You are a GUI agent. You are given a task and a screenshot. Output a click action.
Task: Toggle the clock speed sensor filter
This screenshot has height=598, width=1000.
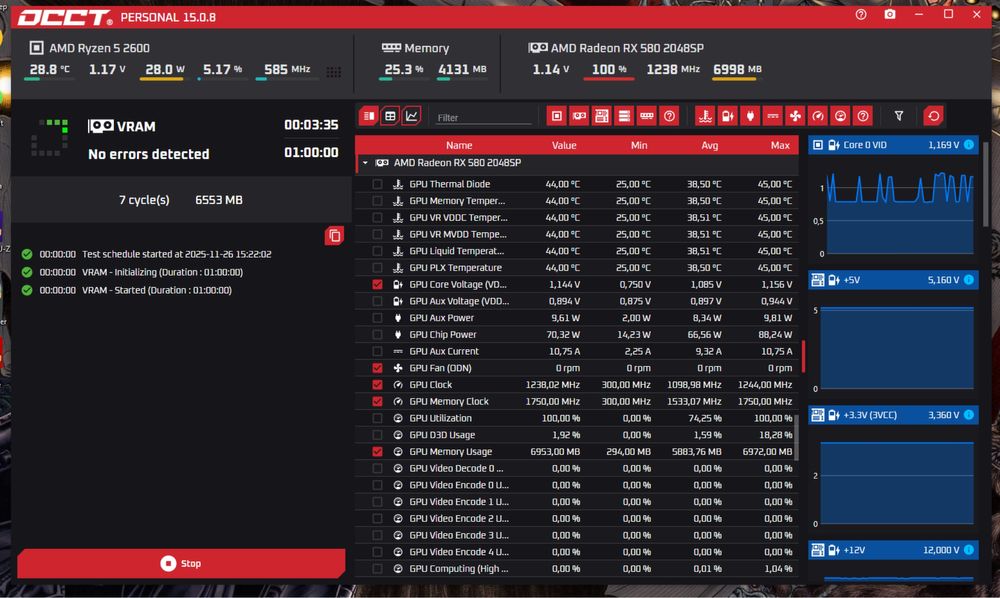pos(818,116)
